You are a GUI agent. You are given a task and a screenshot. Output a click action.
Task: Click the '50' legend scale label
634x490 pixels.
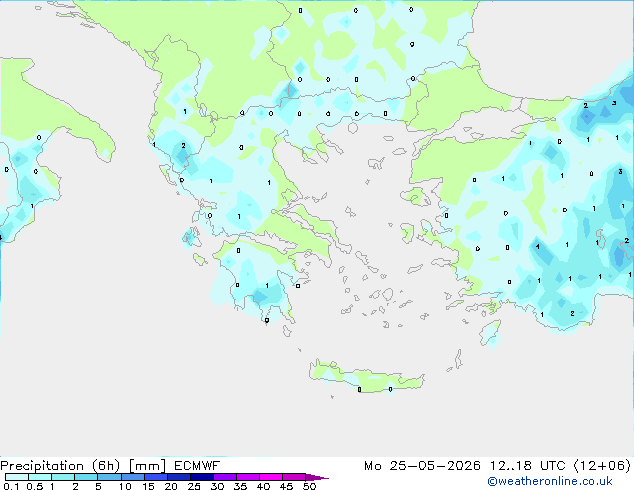309,486
